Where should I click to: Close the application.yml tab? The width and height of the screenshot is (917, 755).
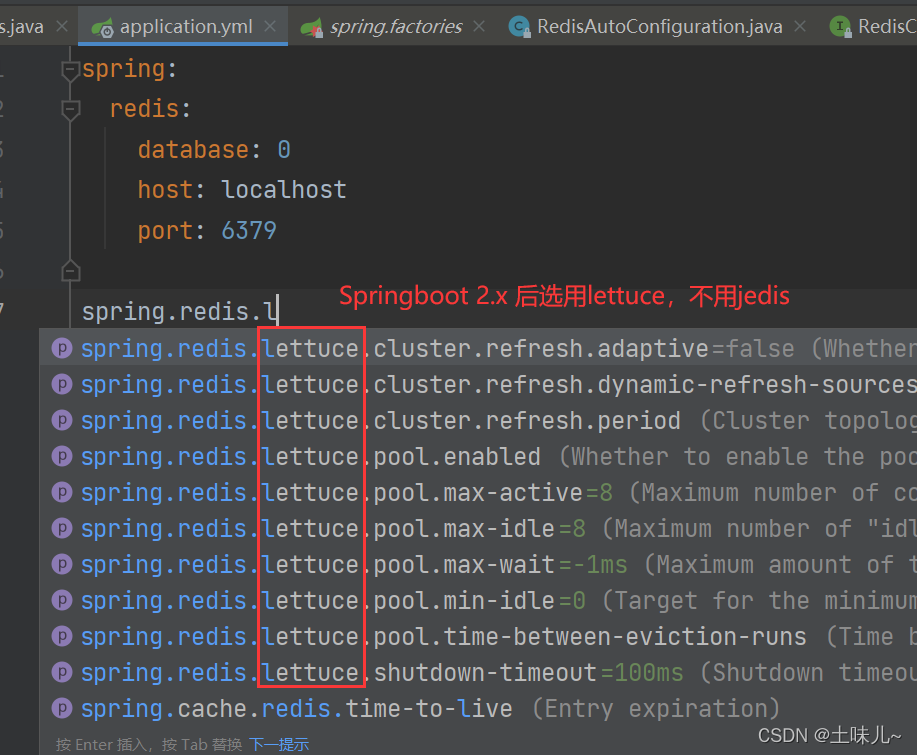(270, 26)
